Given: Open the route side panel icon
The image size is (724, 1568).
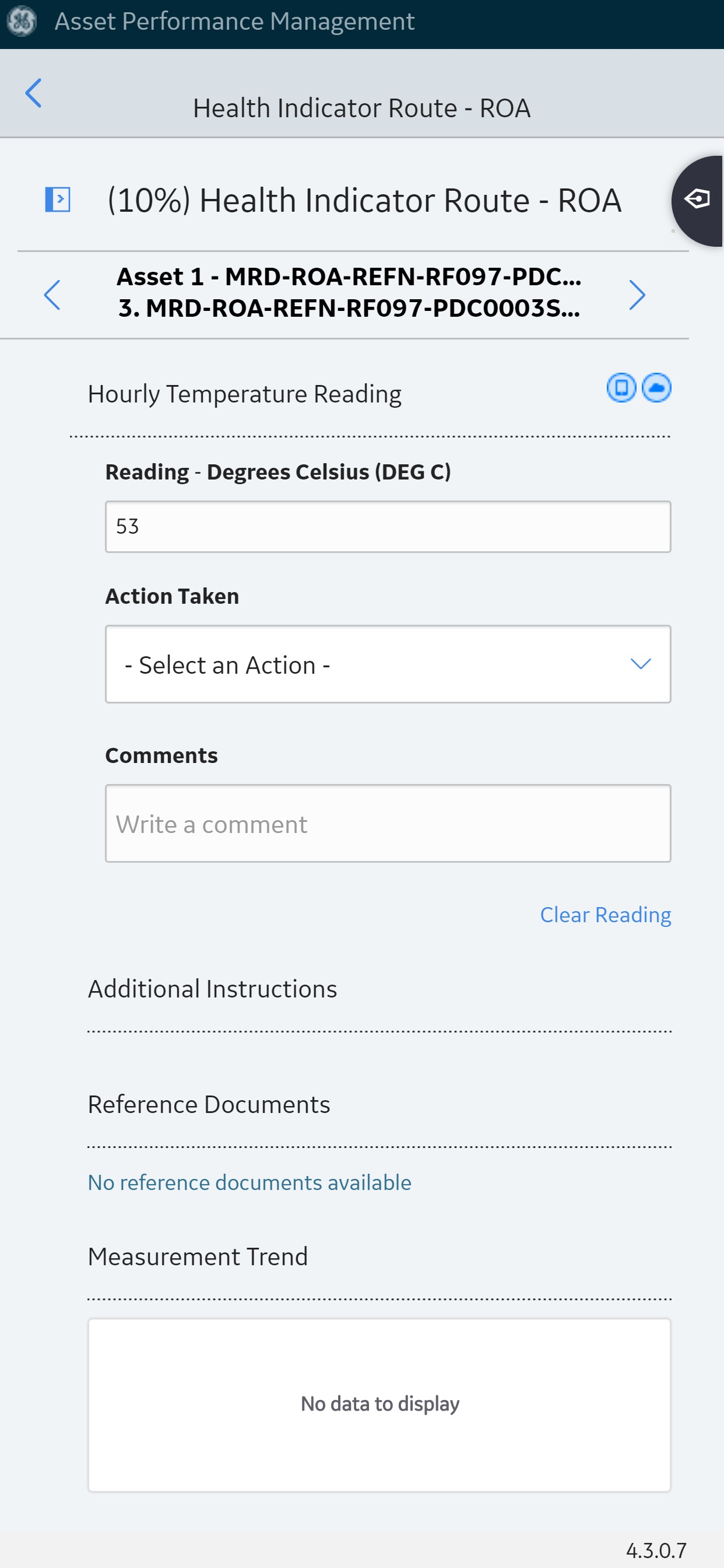Looking at the screenshot, I should pos(58,199).
